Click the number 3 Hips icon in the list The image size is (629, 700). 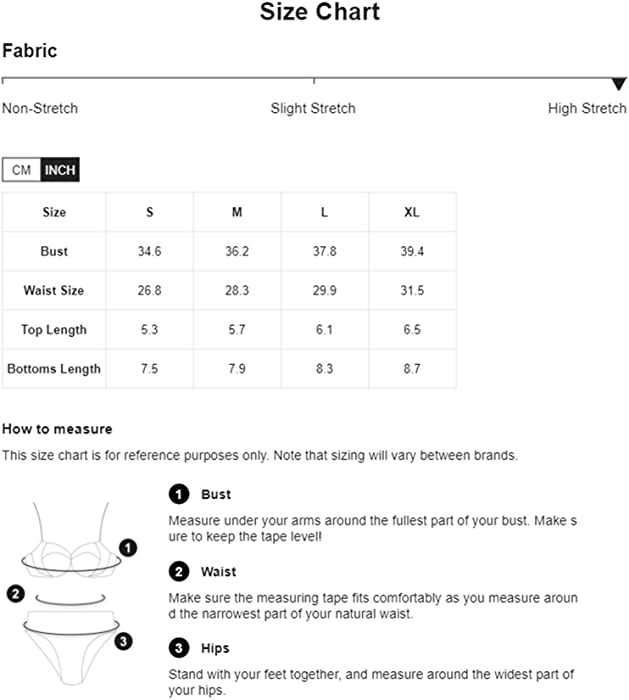tap(179, 648)
